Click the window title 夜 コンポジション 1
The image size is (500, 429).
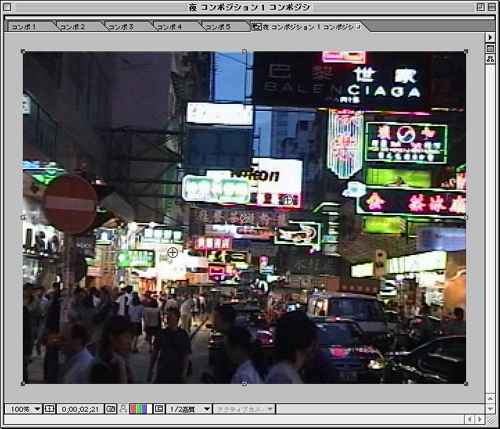(x=250, y=7)
